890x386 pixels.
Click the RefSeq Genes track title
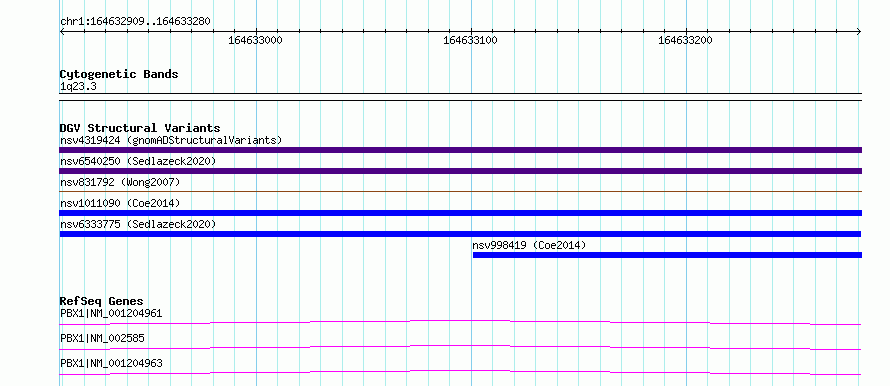[102, 301]
